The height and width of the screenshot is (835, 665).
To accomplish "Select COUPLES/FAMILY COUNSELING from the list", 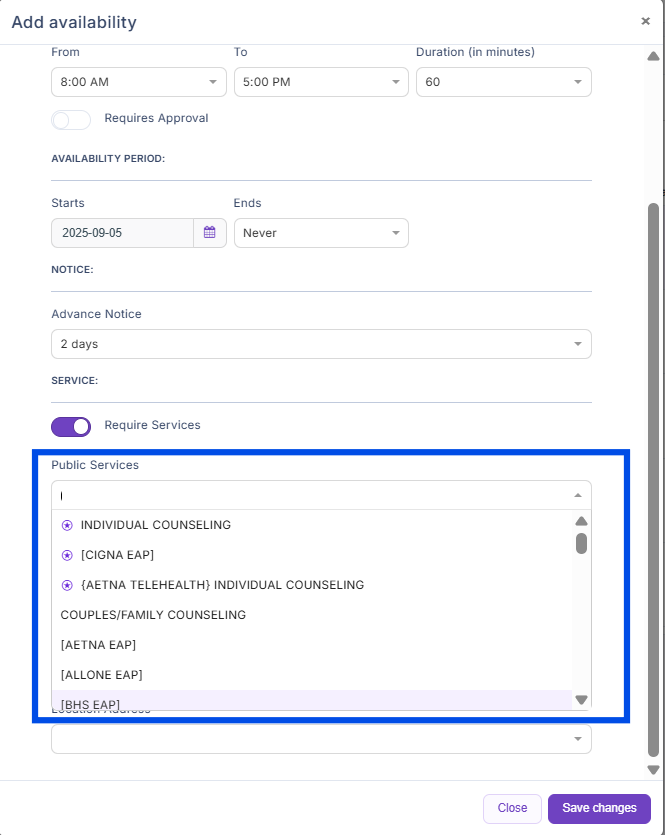I will point(153,615).
